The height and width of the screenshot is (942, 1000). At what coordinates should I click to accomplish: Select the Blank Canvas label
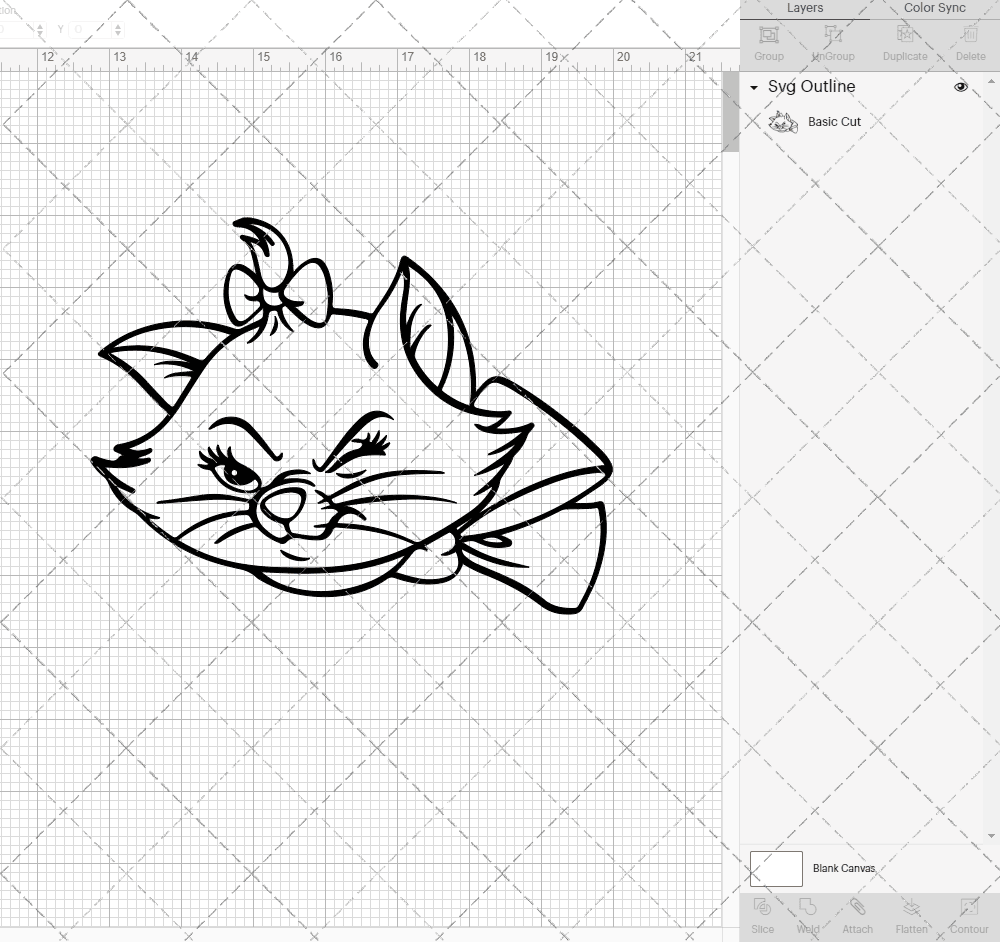[x=844, y=869]
